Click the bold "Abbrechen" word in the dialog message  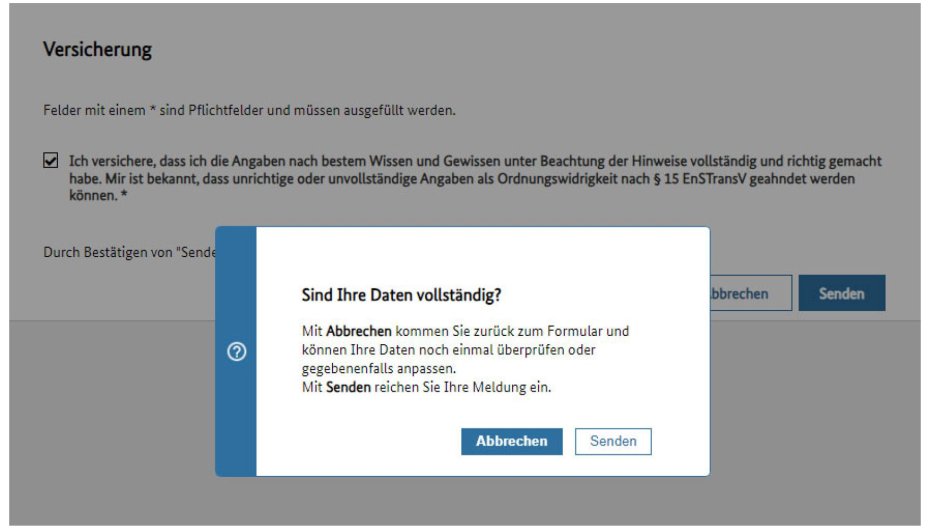tap(358, 331)
